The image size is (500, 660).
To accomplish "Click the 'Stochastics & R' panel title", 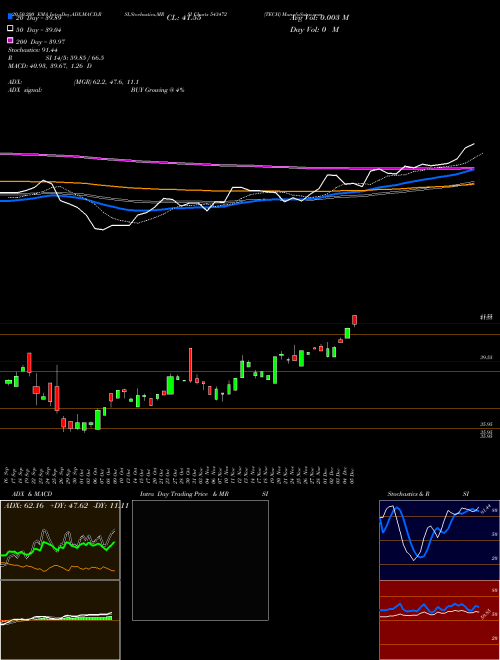I will coord(408,494).
